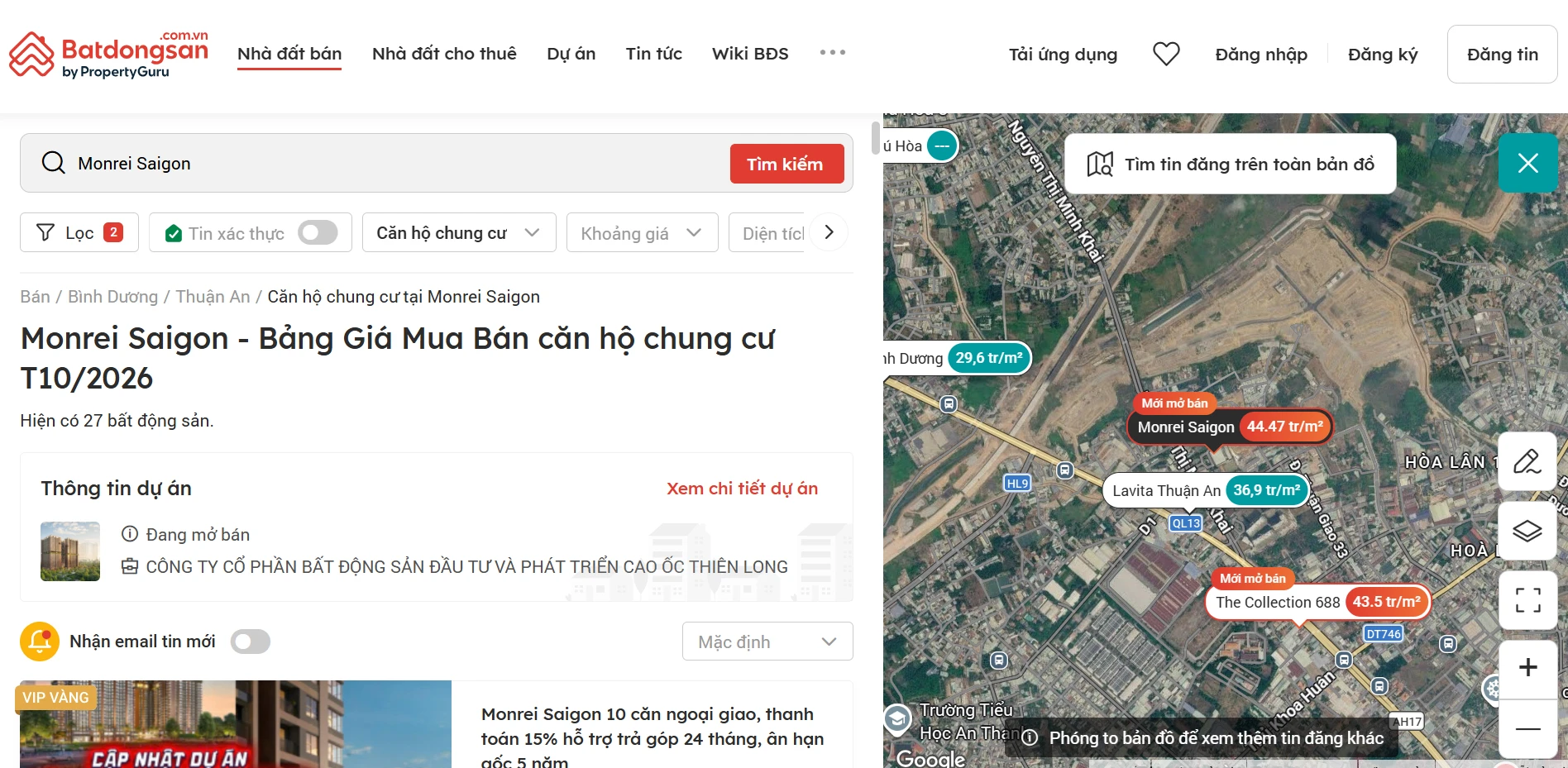
Task: Open the Lọc filter button
Action: (79, 232)
